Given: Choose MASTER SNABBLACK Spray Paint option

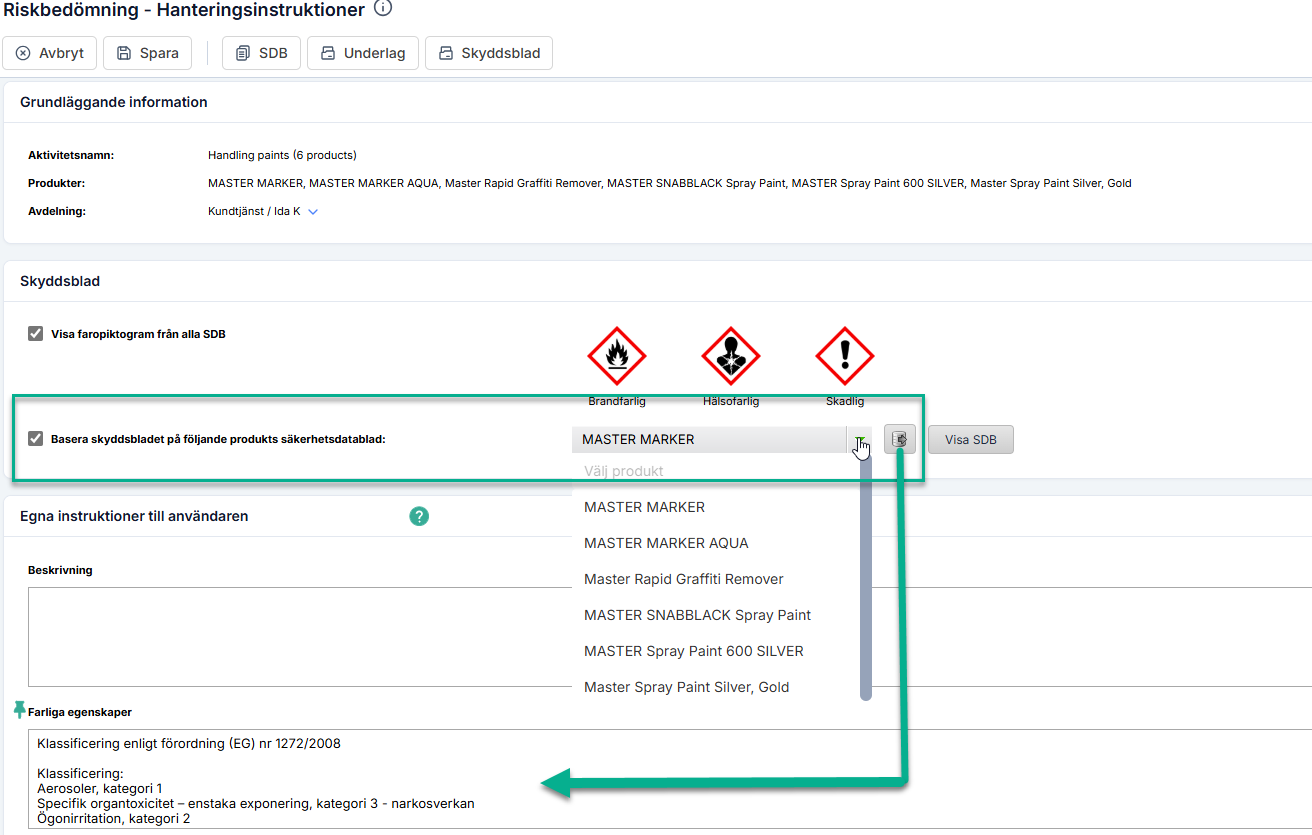Looking at the screenshot, I should 698,615.
